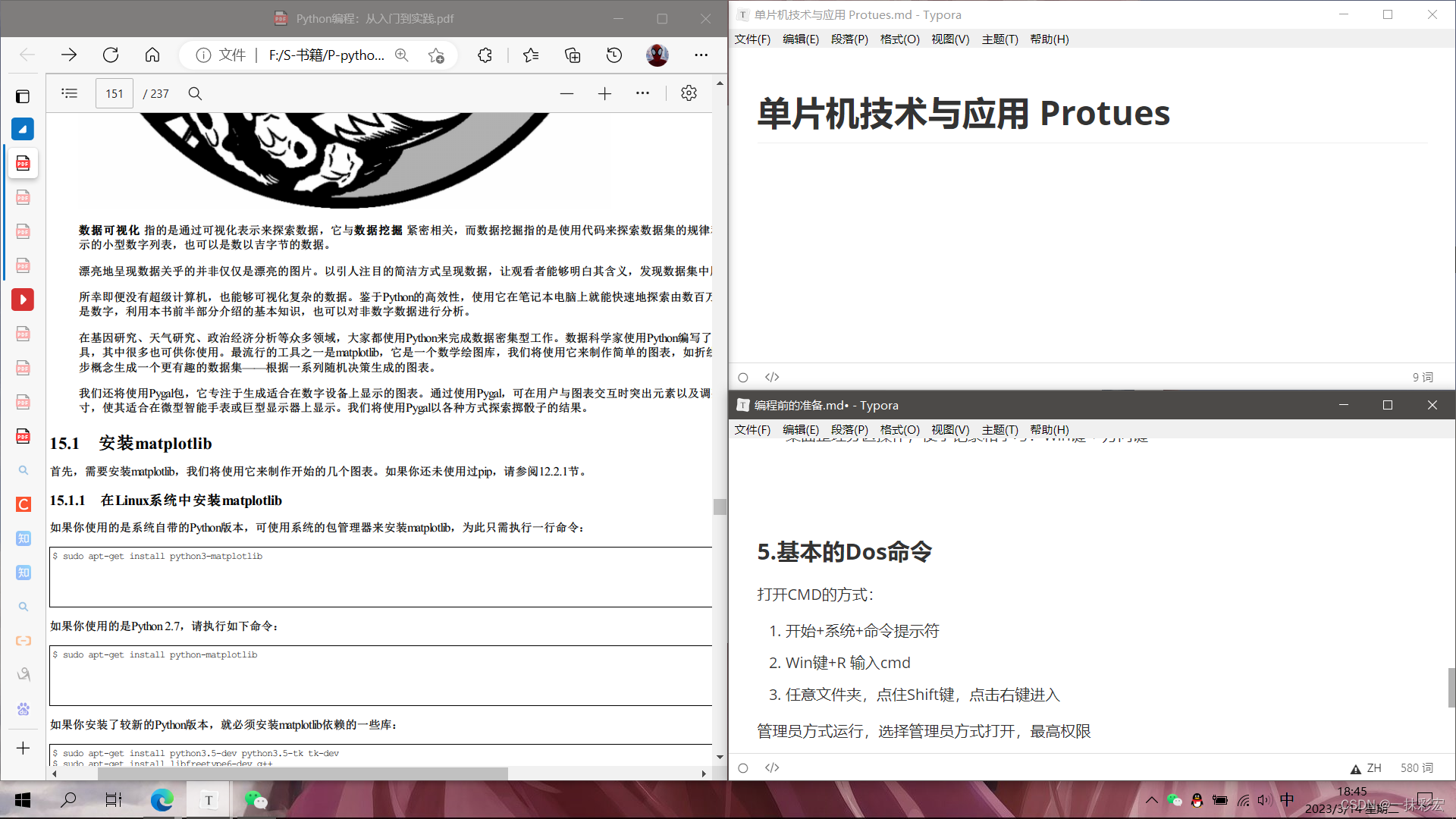Image resolution: width=1456 pixels, height=819 pixels.
Task: Click the 编程前的准备 window scrollbar thumb
Action: point(1451,688)
